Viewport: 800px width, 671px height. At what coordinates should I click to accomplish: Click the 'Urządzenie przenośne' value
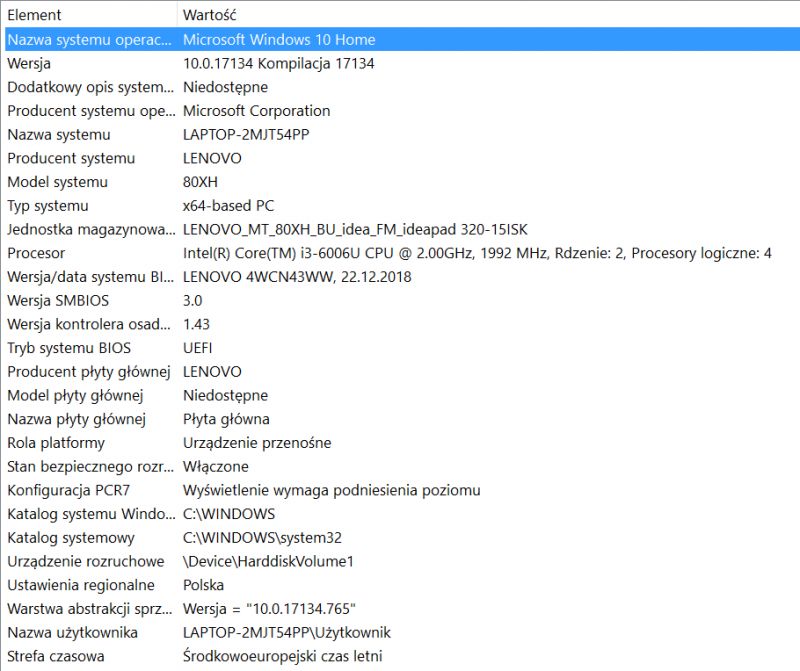257,443
